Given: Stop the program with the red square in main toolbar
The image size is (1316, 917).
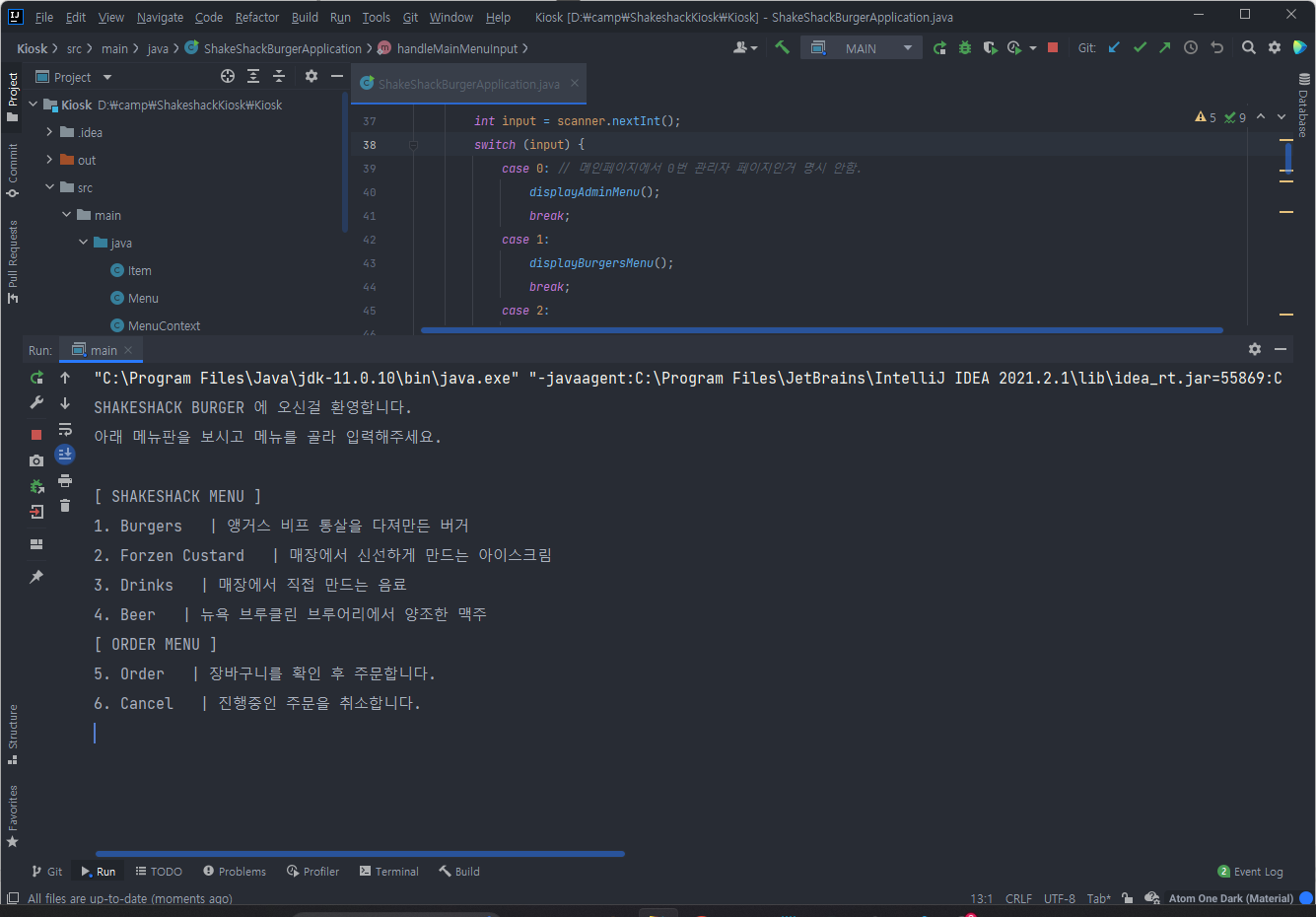Looking at the screenshot, I should point(1053,47).
